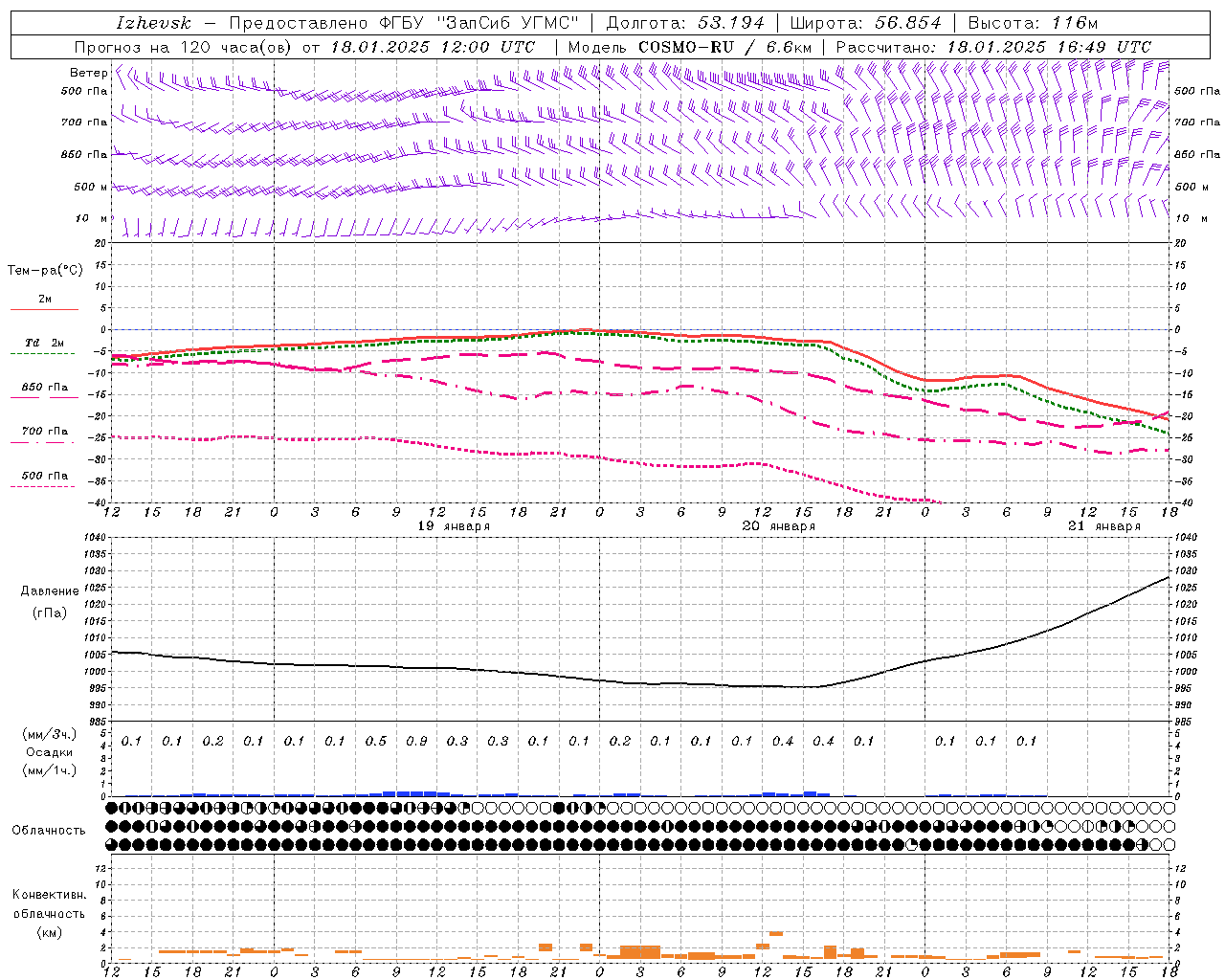Click the '19 января' date label
Viewport: 1225px width, 980px height.
coord(454,526)
